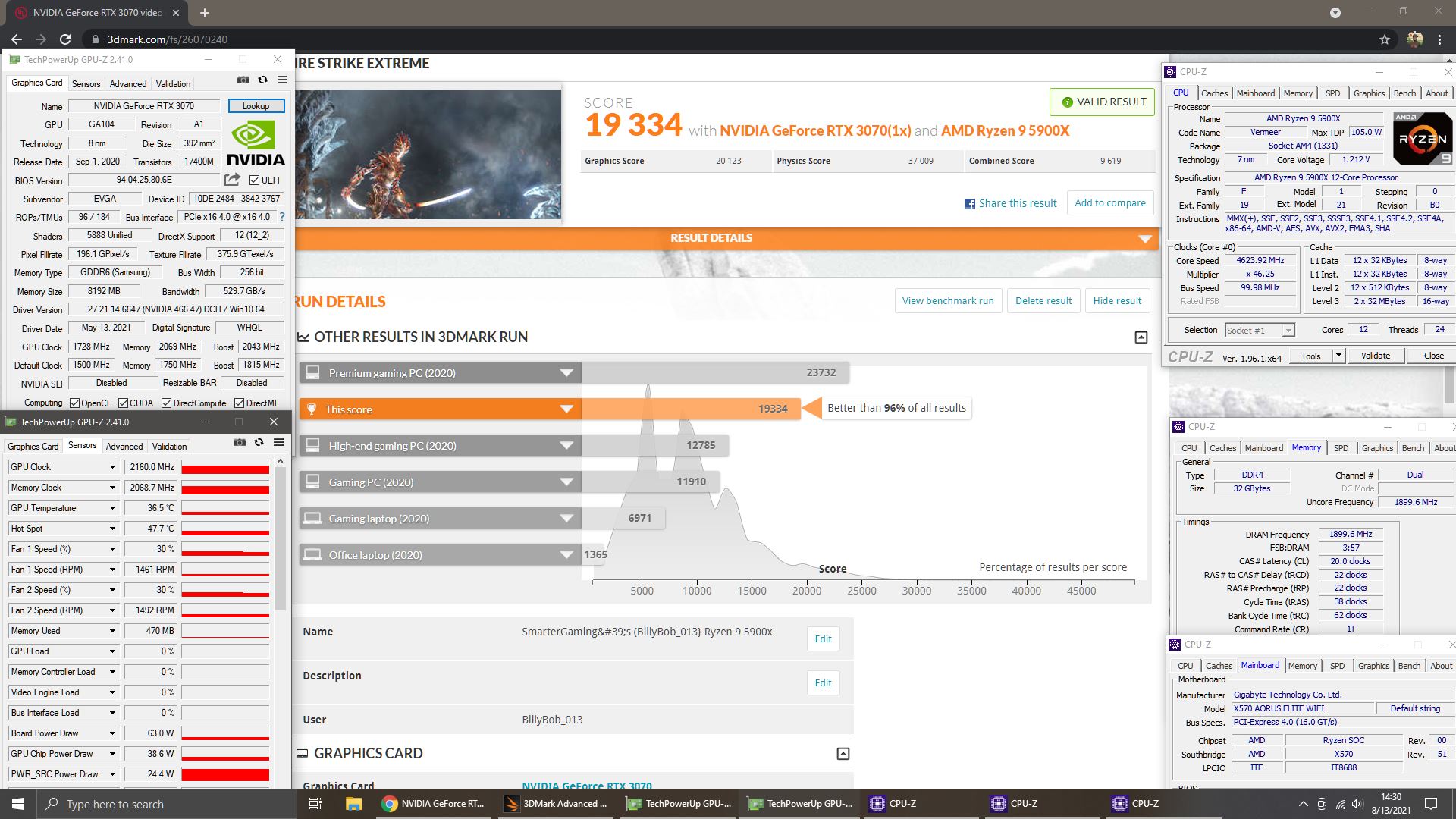Screen dimensions: 1456x819
Task: Toggle the DirectCompute checkbox
Action: (x=166, y=403)
